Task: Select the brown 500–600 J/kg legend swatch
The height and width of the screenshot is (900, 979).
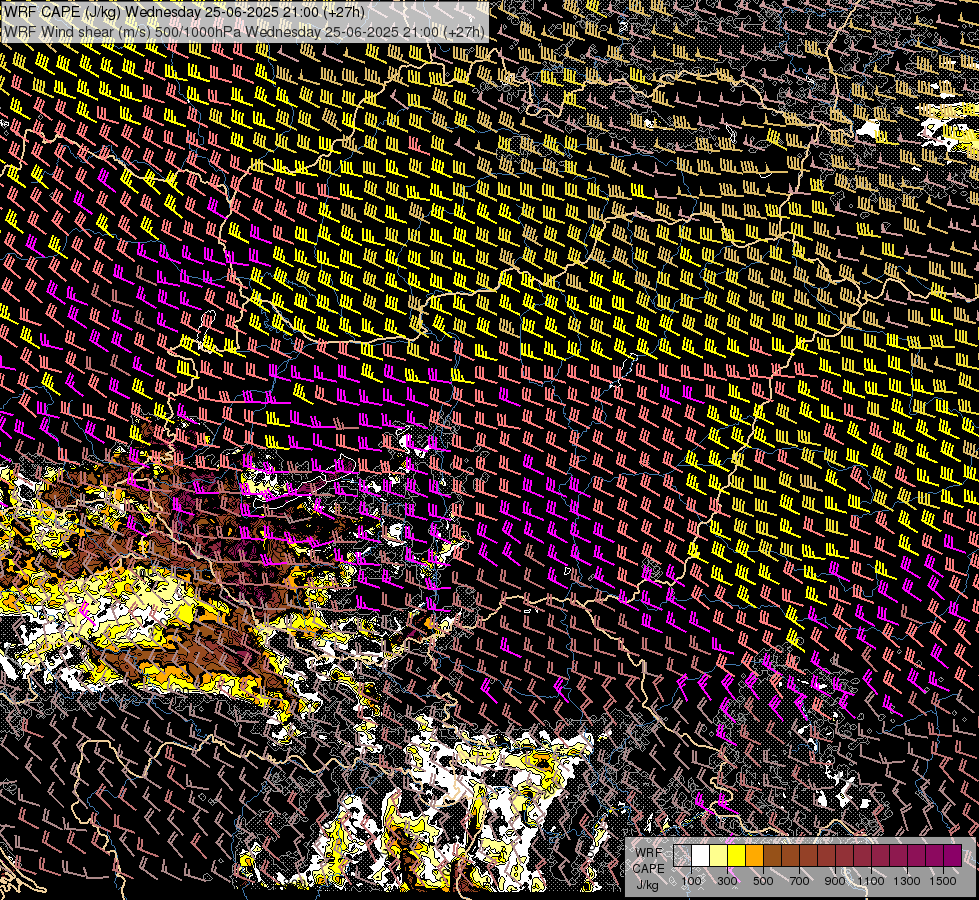Action: (772, 856)
